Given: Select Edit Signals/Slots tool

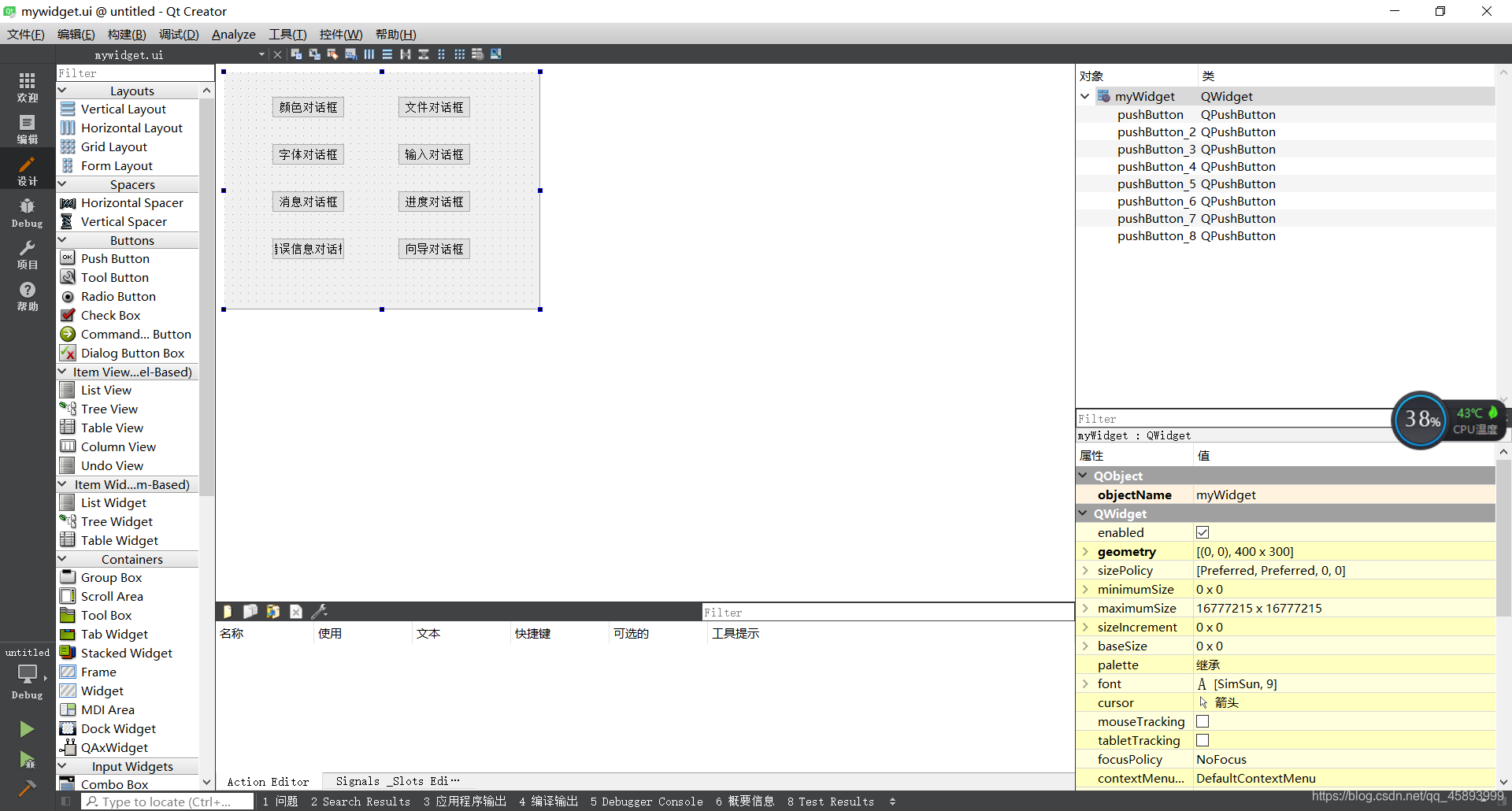Looking at the screenshot, I should (x=314, y=54).
